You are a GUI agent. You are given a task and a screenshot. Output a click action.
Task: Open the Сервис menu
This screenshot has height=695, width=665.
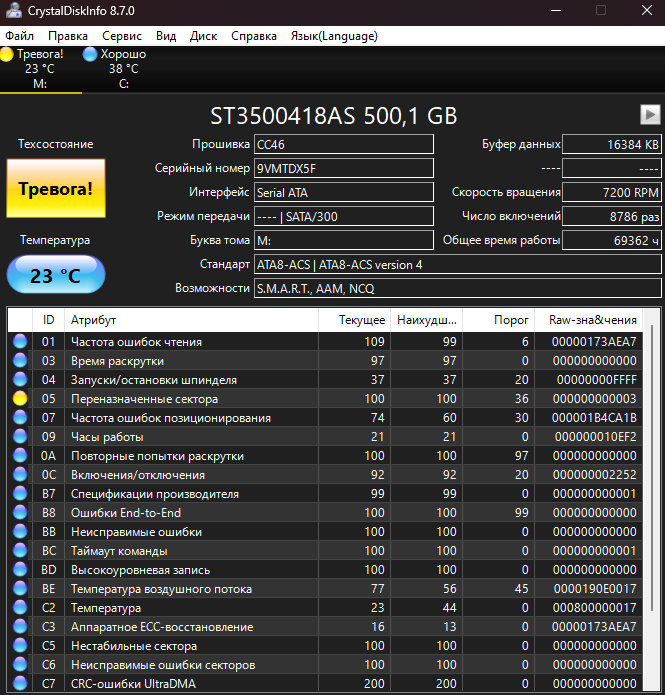(x=122, y=36)
